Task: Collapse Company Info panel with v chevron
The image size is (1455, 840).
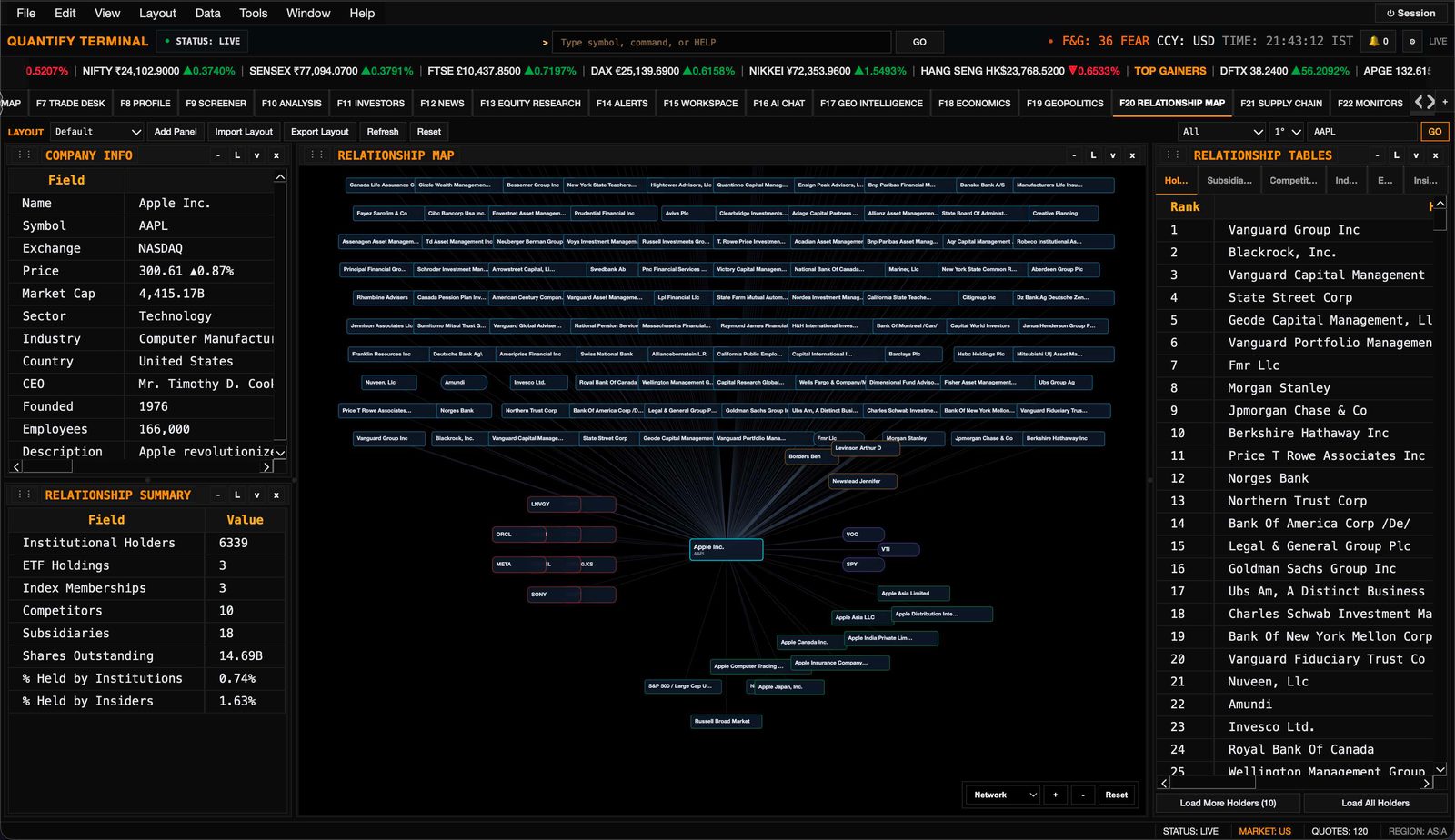Action: pos(256,155)
